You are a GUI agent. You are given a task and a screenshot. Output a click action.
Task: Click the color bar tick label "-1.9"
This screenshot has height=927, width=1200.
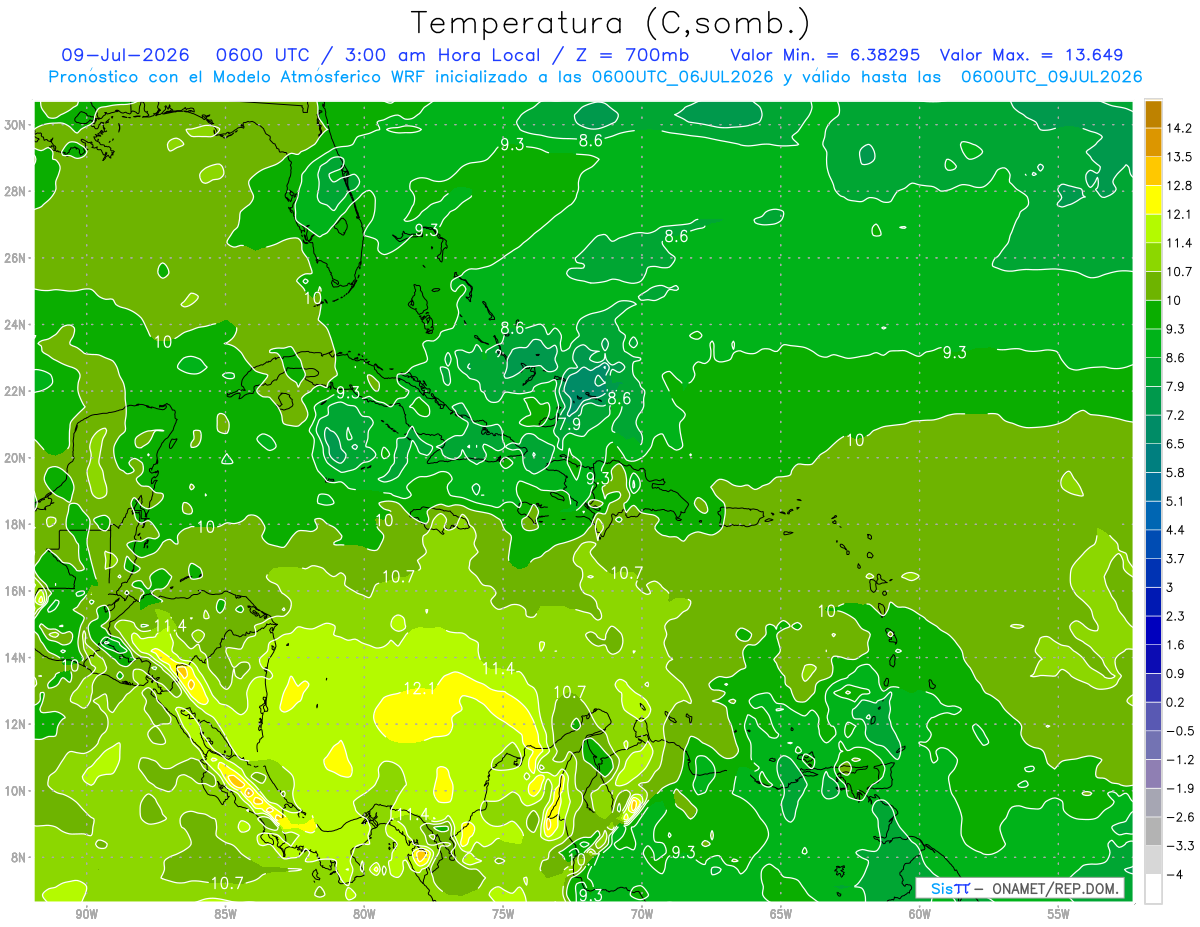1180,789
